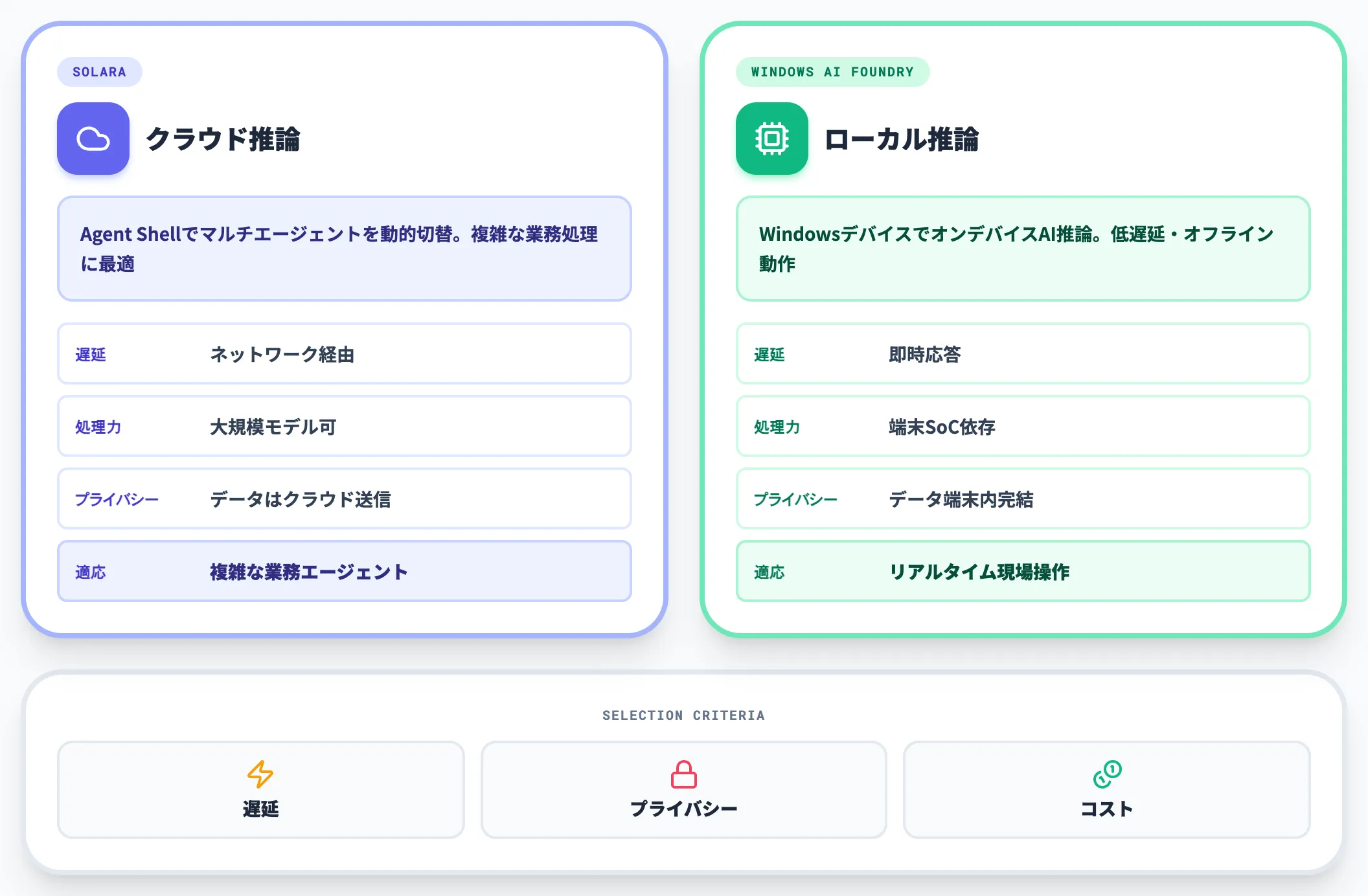
Task: Select the WINDOWS AI FOUNDRY badge
Action: (x=832, y=72)
